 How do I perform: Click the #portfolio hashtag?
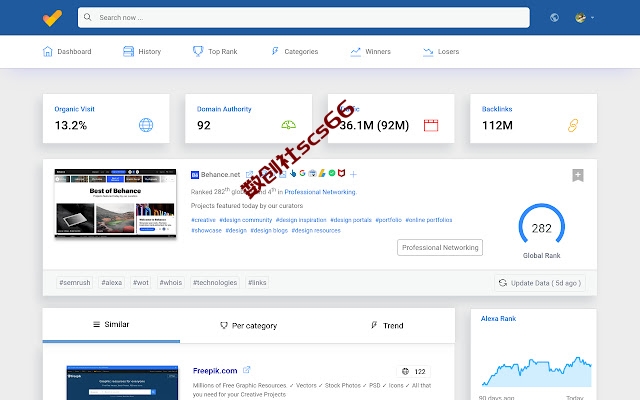coord(389,220)
